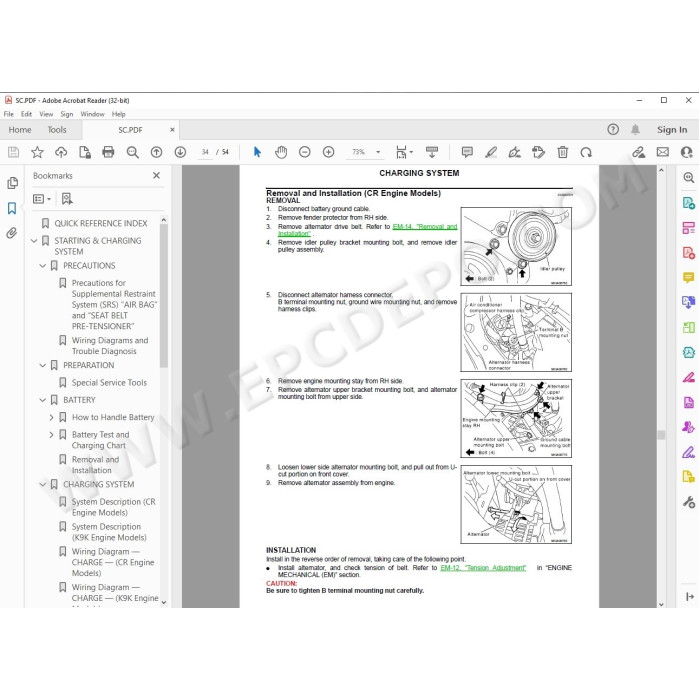The width and height of the screenshot is (700, 700).
Task: Click find current bookmark icon
Action: pyautogui.click(x=67, y=199)
